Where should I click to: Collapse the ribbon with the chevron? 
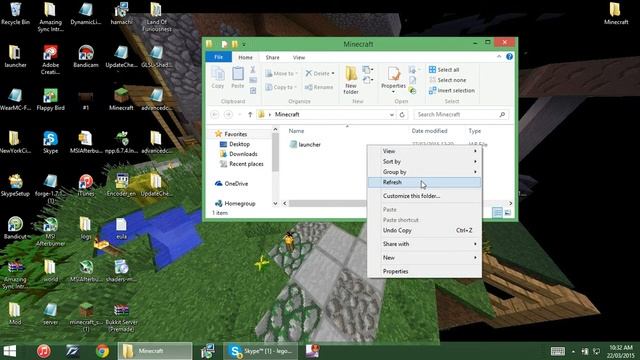point(499,57)
